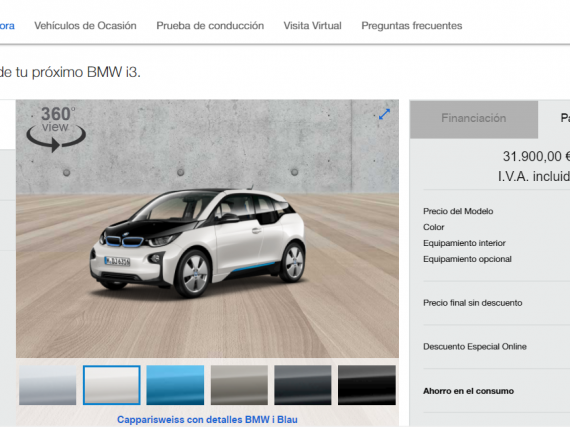This screenshot has width=570, height=427.
Task: Expand car image to fullscreen via blue arrow icon
Action: [x=384, y=114]
